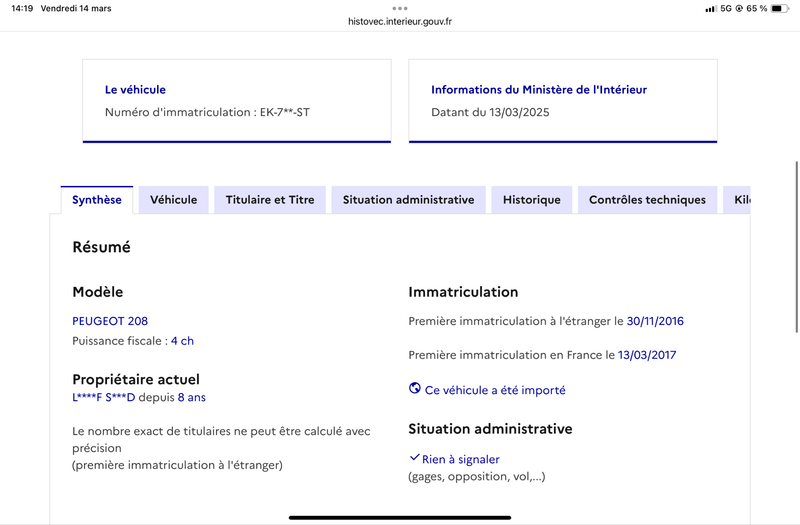This screenshot has width=800, height=525.
Task: Click the 8 ans ownership duration
Action: click(x=191, y=397)
